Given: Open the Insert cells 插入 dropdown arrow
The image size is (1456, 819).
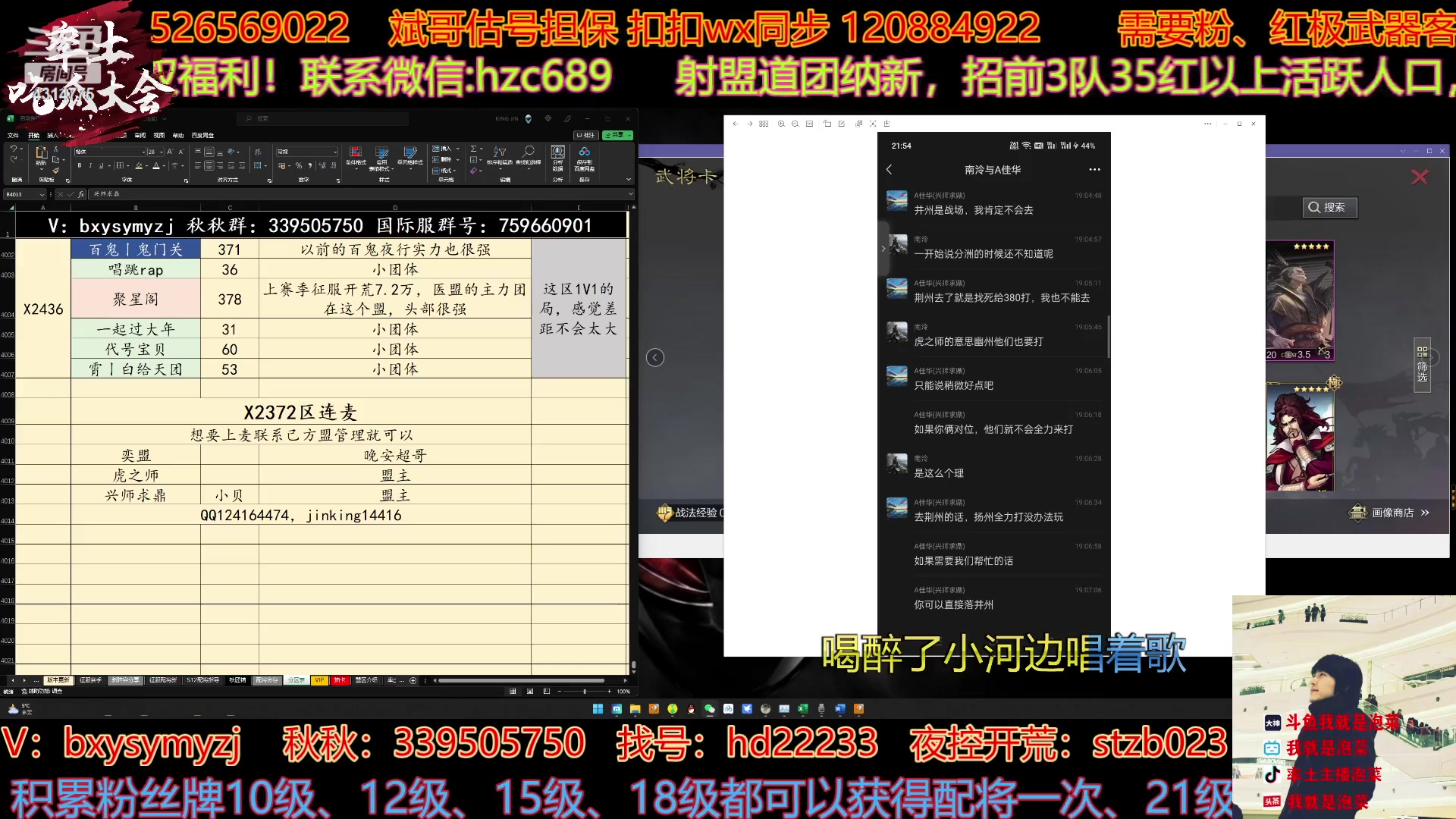Looking at the screenshot, I should [458, 149].
